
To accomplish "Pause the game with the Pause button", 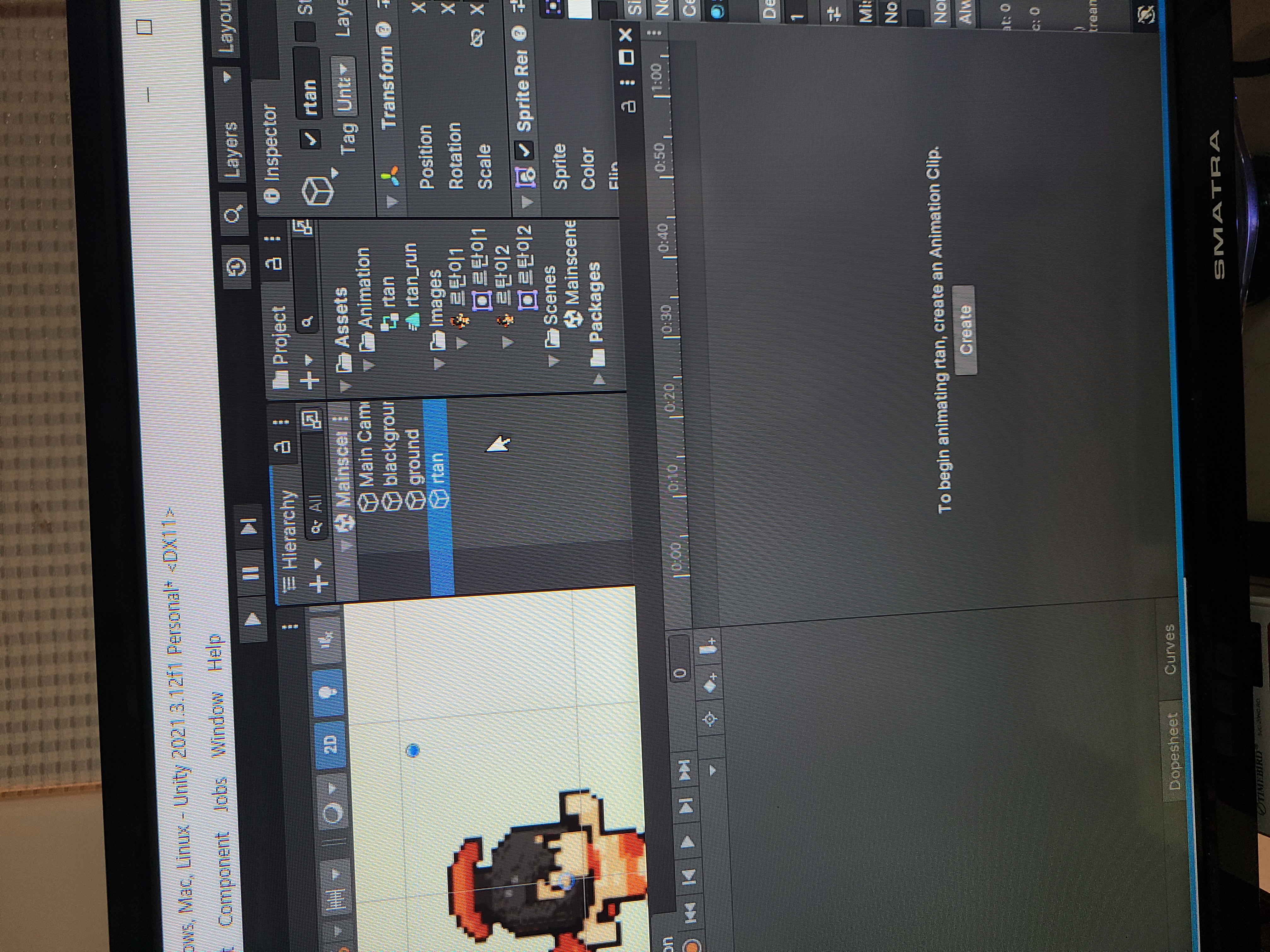I will point(250,573).
